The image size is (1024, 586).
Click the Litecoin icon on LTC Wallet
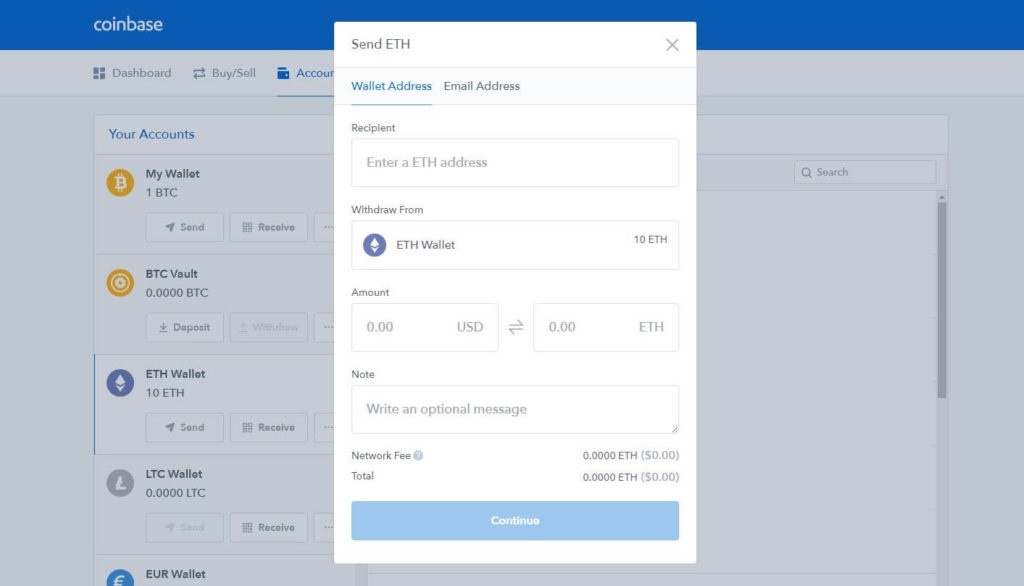point(119,482)
